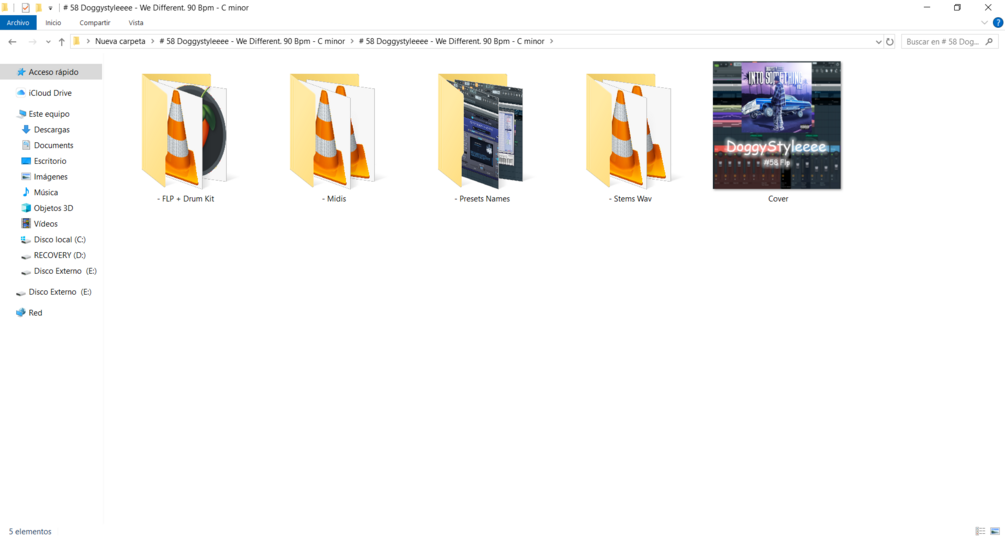Expand the ribbon with the chevron

[x=984, y=22]
